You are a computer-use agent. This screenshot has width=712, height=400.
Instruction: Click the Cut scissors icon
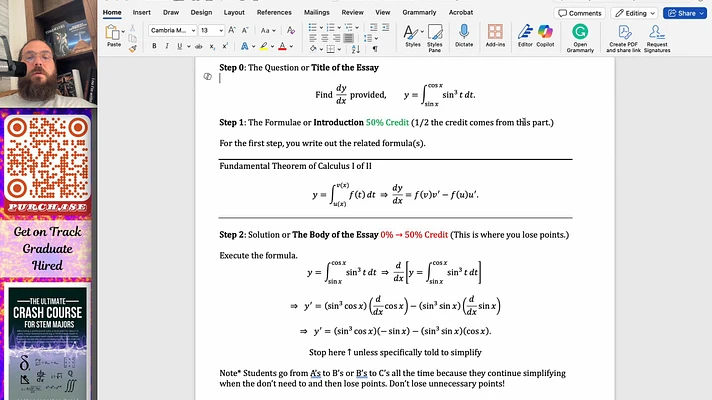click(132, 28)
